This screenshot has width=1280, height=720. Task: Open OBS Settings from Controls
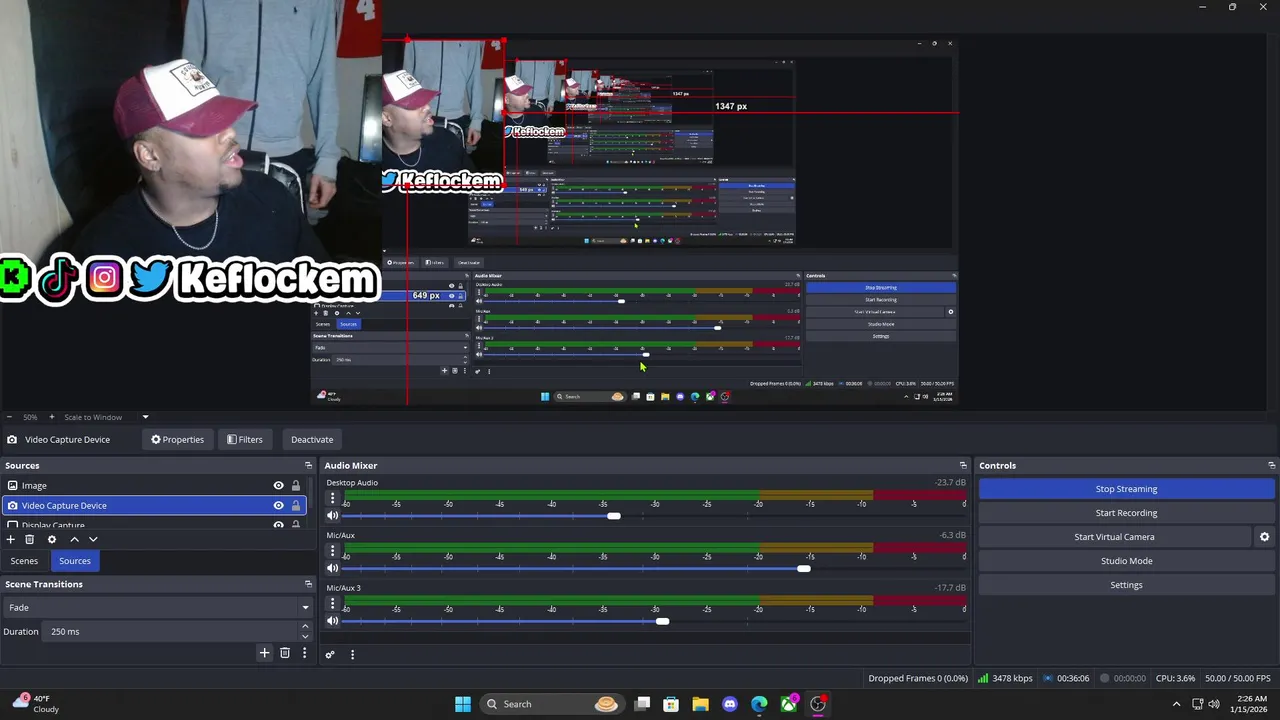point(1126,585)
